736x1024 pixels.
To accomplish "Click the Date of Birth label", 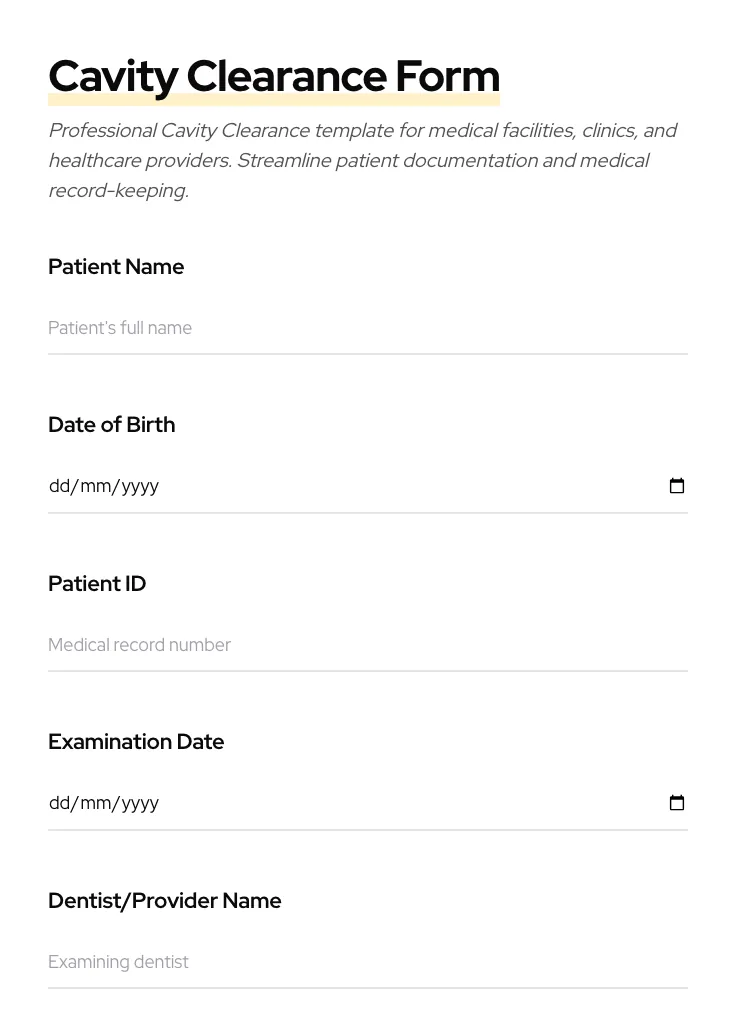I will click(112, 425).
